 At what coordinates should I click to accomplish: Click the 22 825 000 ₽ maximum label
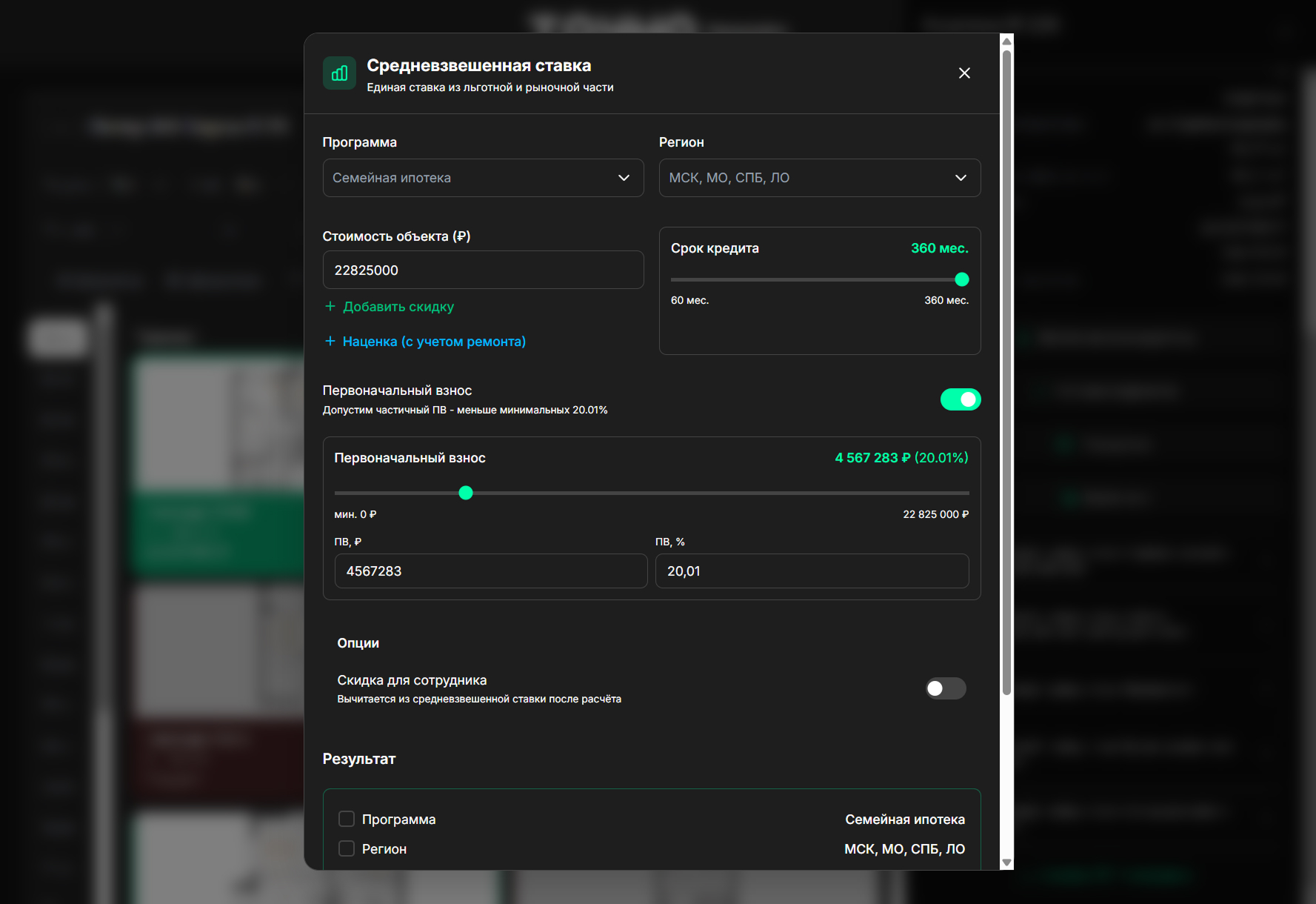(935, 514)
